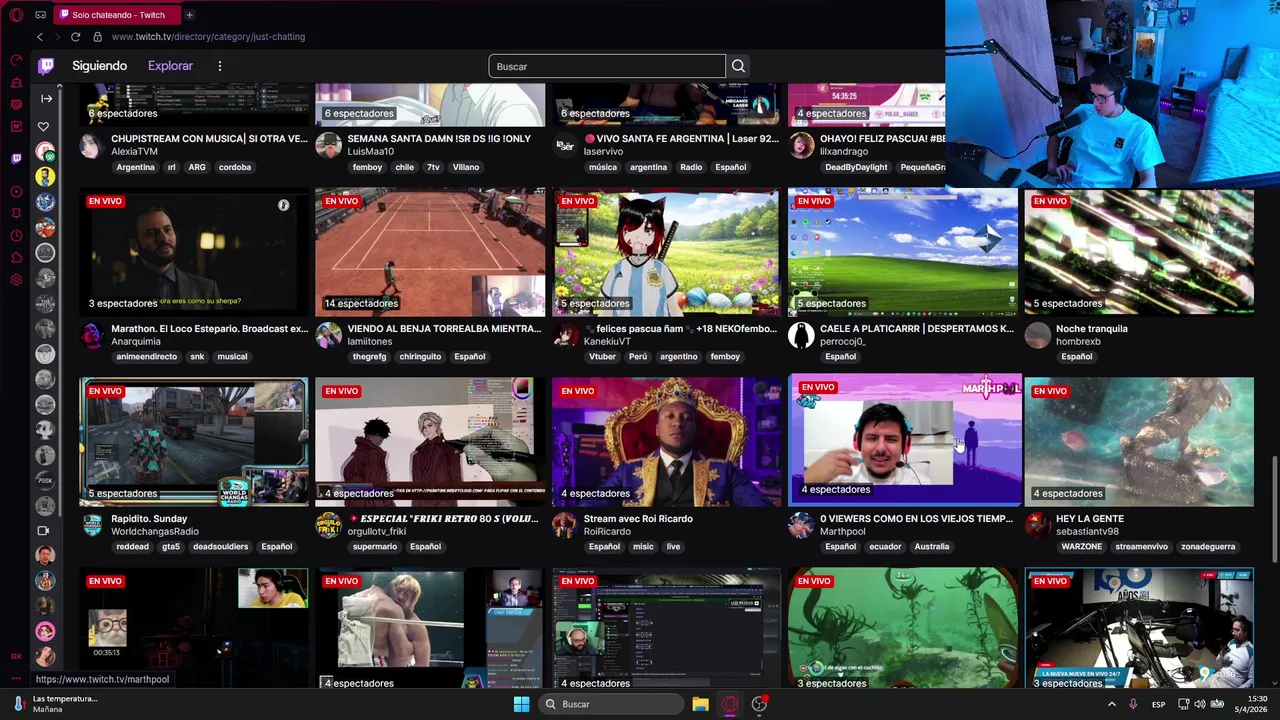Click WorldchangasRadio channel avatar

(92, 525)
